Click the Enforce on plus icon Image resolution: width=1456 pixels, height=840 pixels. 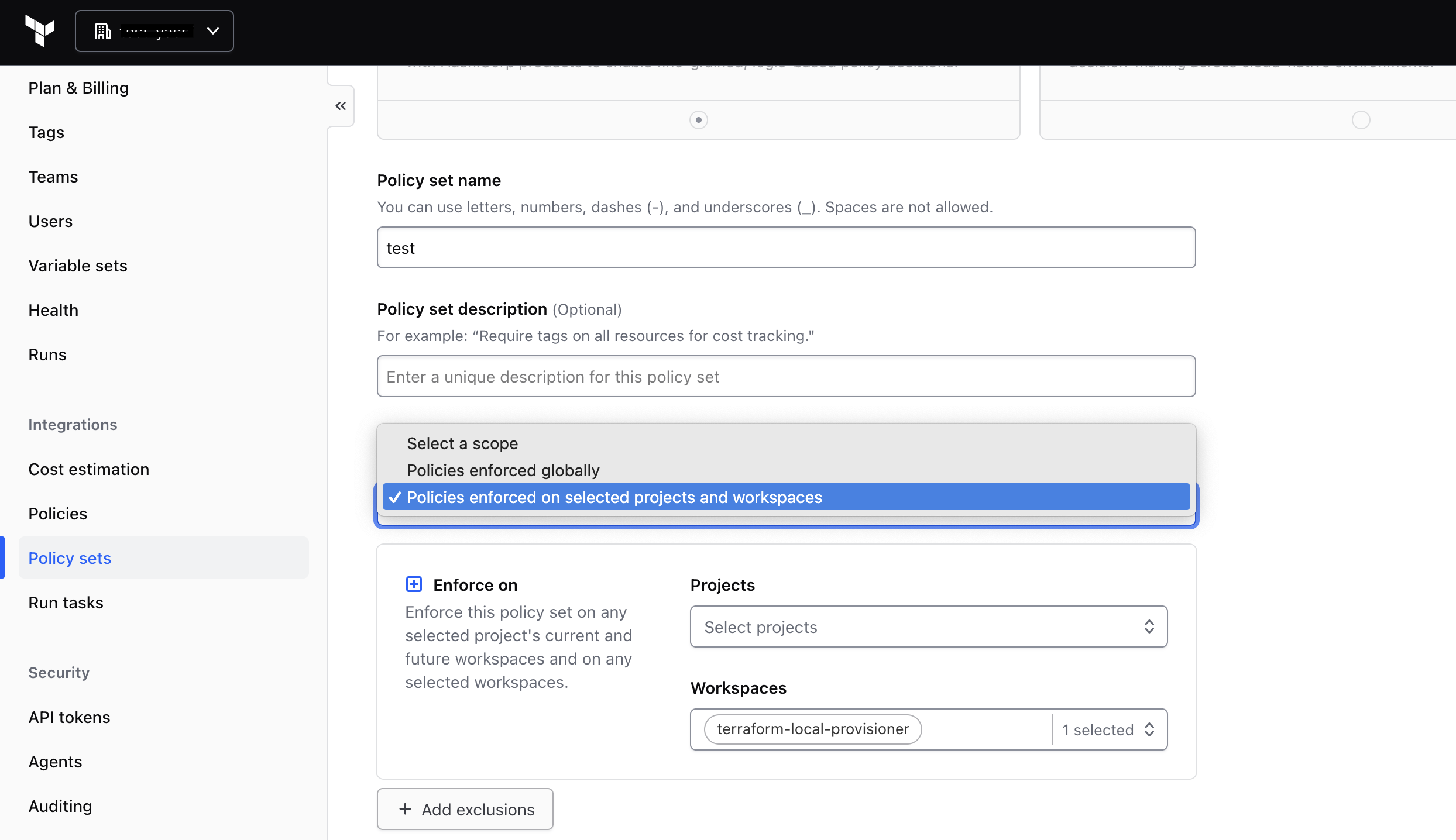click(414, 584)
